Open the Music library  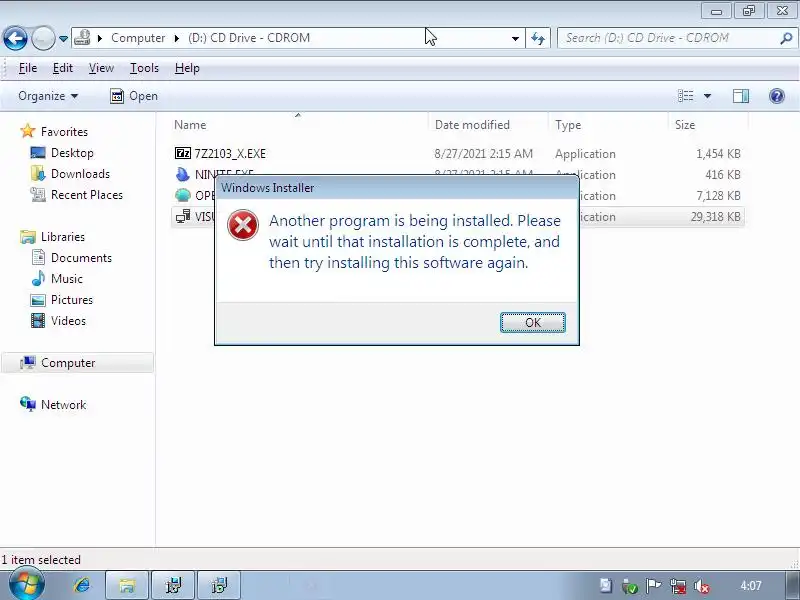pos(67,279)
